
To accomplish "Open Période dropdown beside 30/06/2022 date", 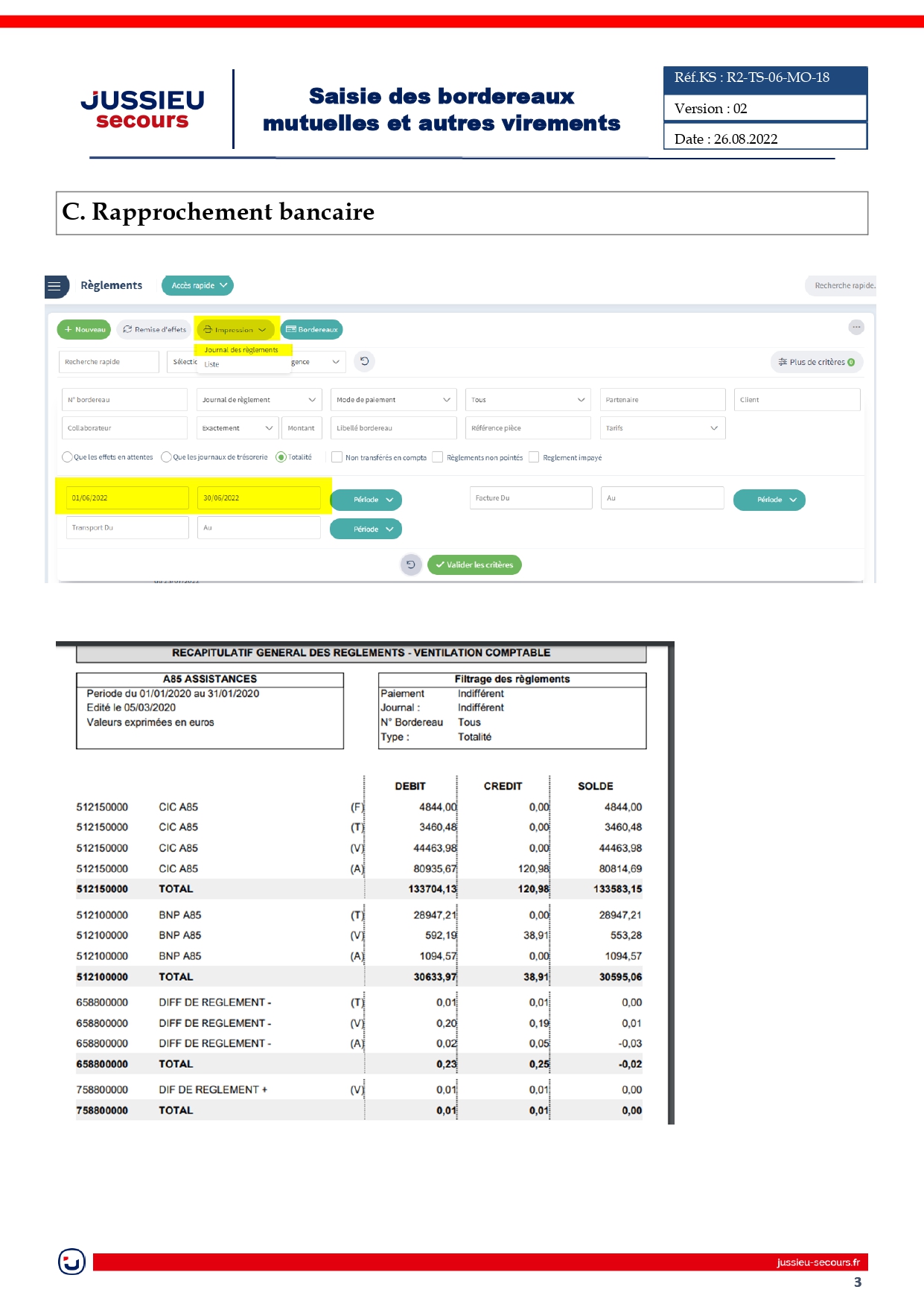I will pyautogui.click(x=366, y=500).
